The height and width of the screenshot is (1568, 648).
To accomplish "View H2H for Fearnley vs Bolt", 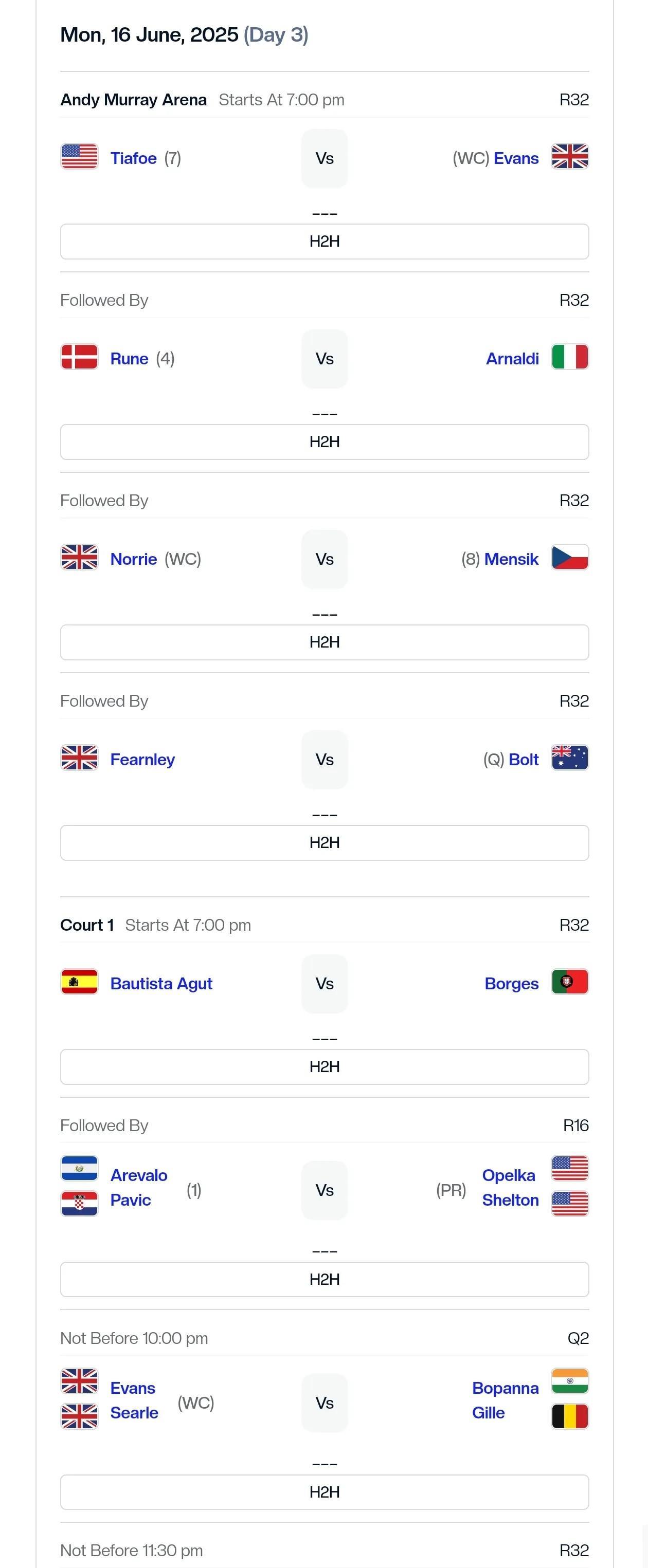I will (x=325, y=842).
